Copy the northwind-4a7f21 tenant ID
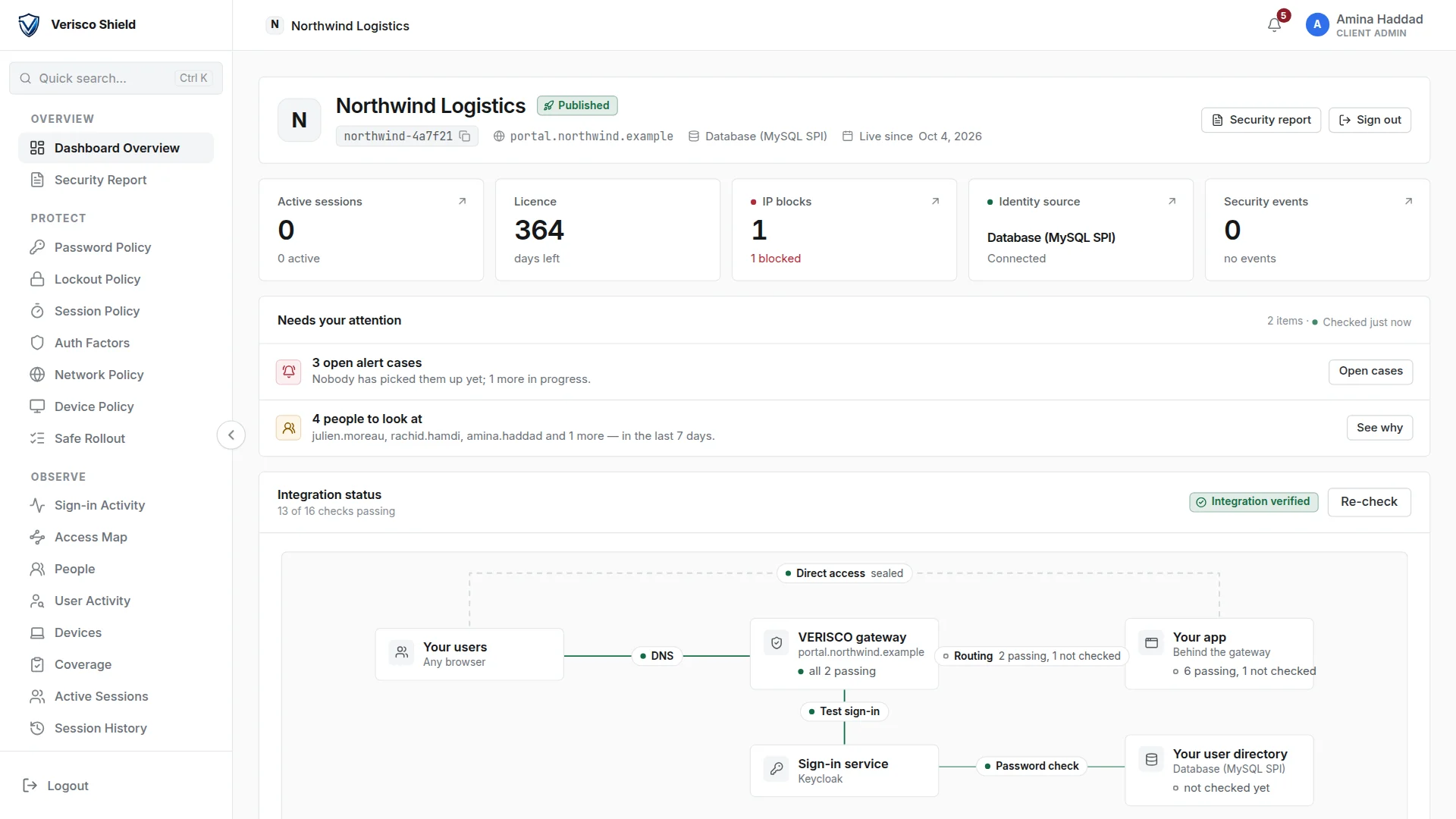This screenshot has height=819, width=1456. 465,136
